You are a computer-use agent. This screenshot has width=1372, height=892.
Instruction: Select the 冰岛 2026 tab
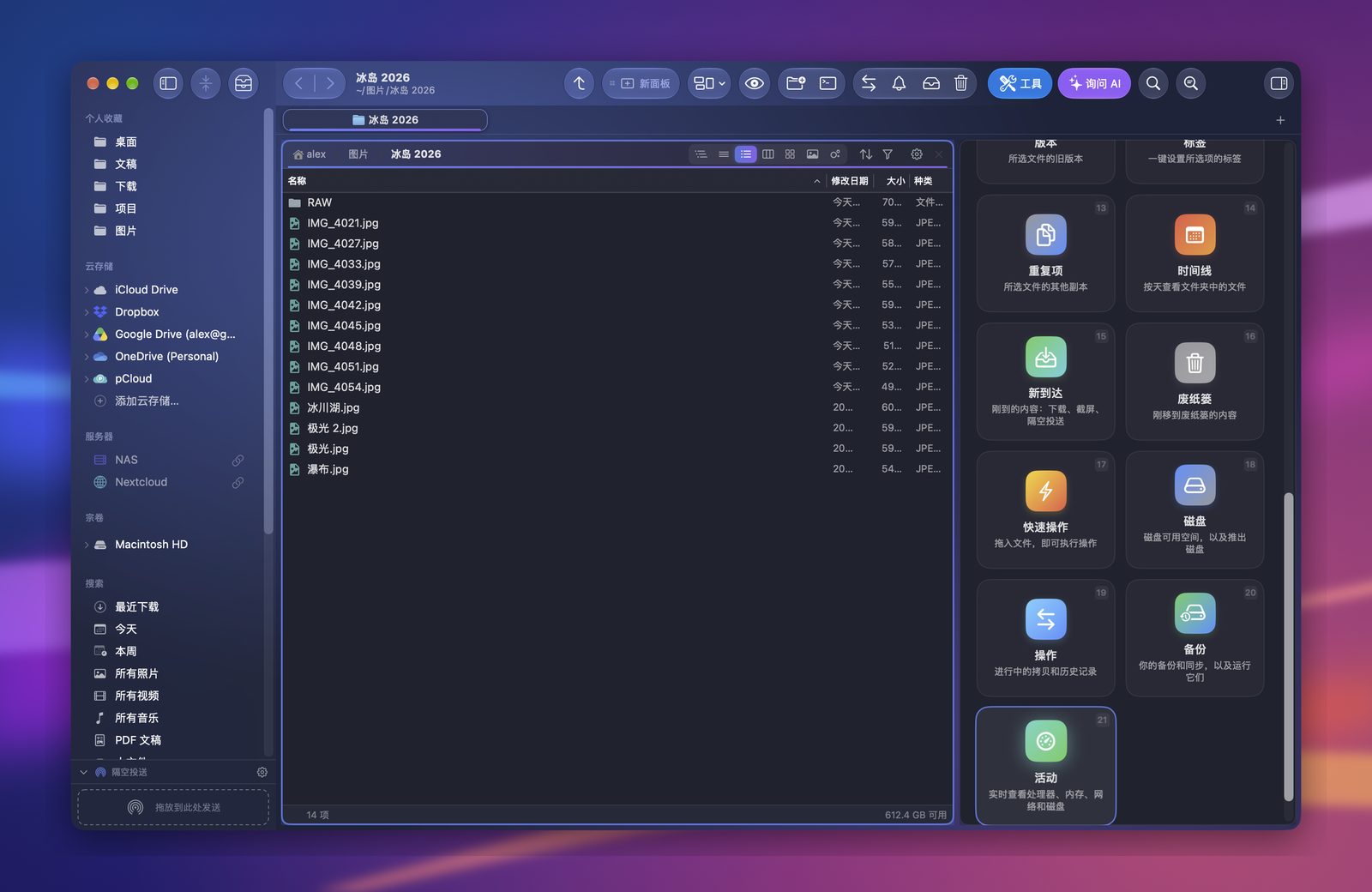point(385,120)
